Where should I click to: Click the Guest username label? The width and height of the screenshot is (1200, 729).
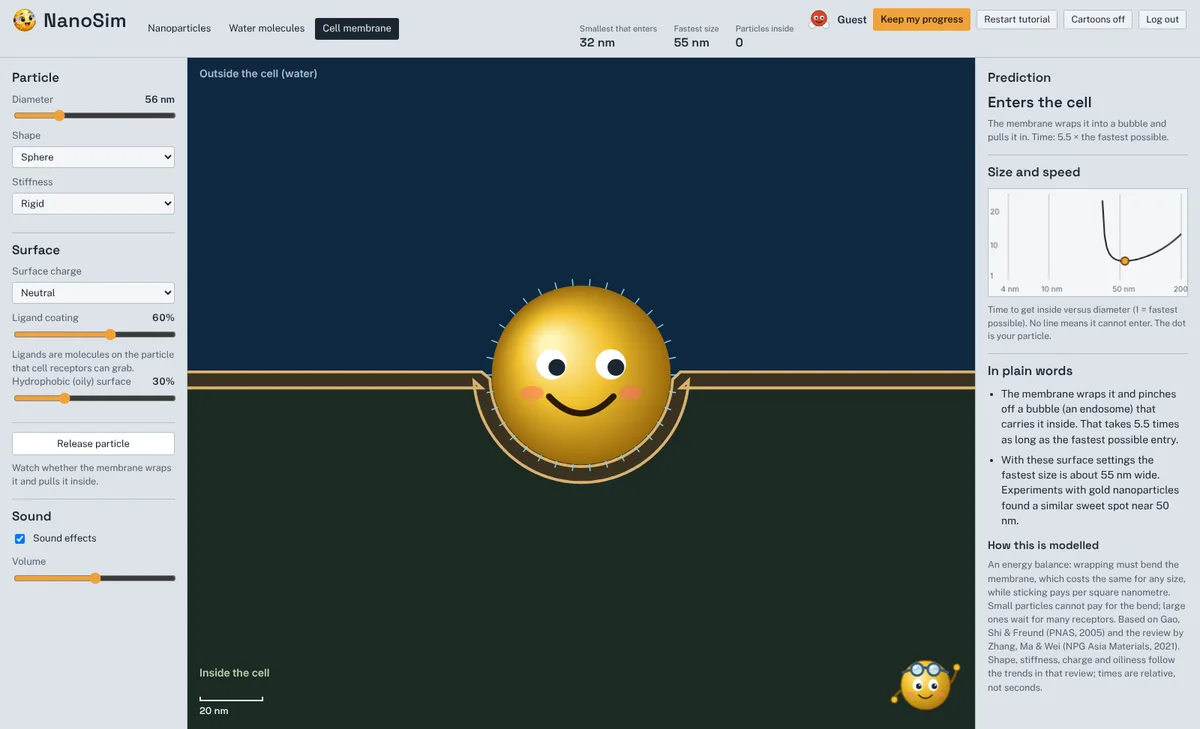(852, 20)
